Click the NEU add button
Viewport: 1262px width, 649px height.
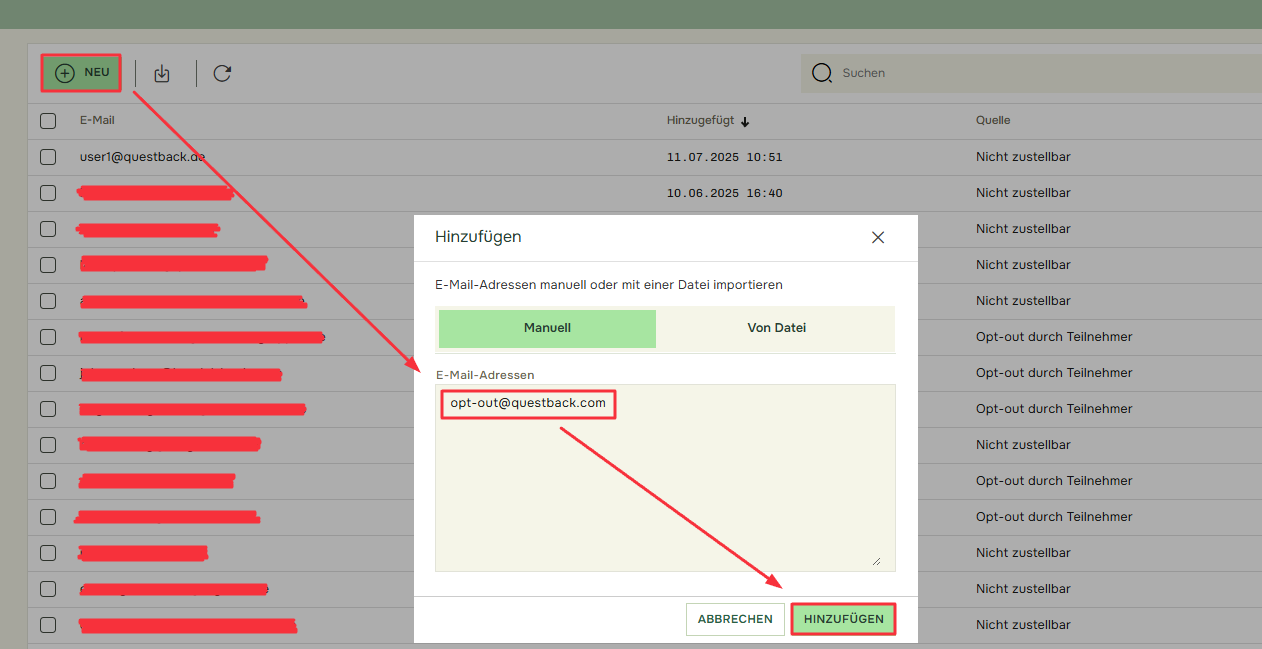[x=81, y=73]
